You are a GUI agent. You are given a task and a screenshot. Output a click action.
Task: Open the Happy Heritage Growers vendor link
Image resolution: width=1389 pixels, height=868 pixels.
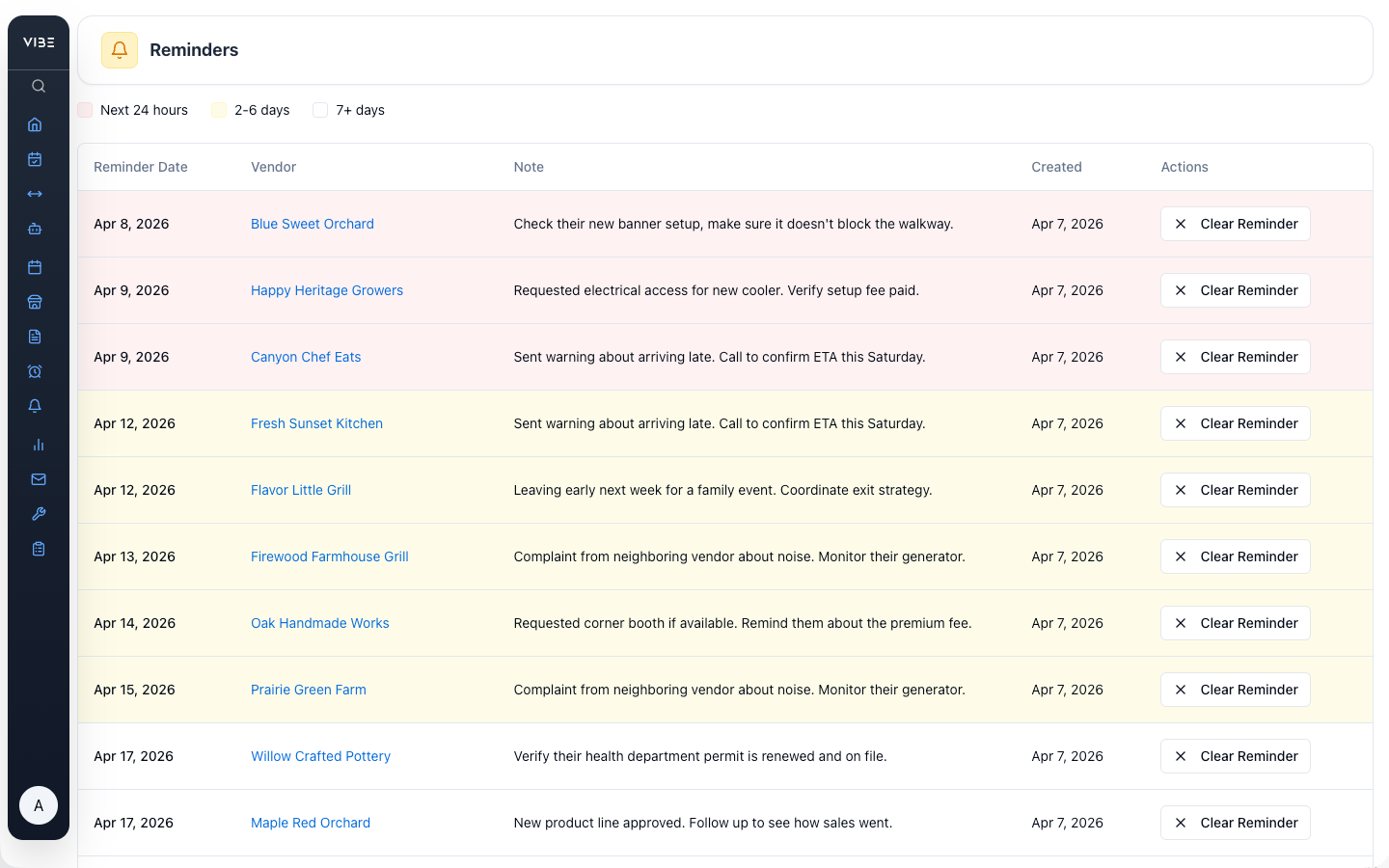(x=327, y=290)
